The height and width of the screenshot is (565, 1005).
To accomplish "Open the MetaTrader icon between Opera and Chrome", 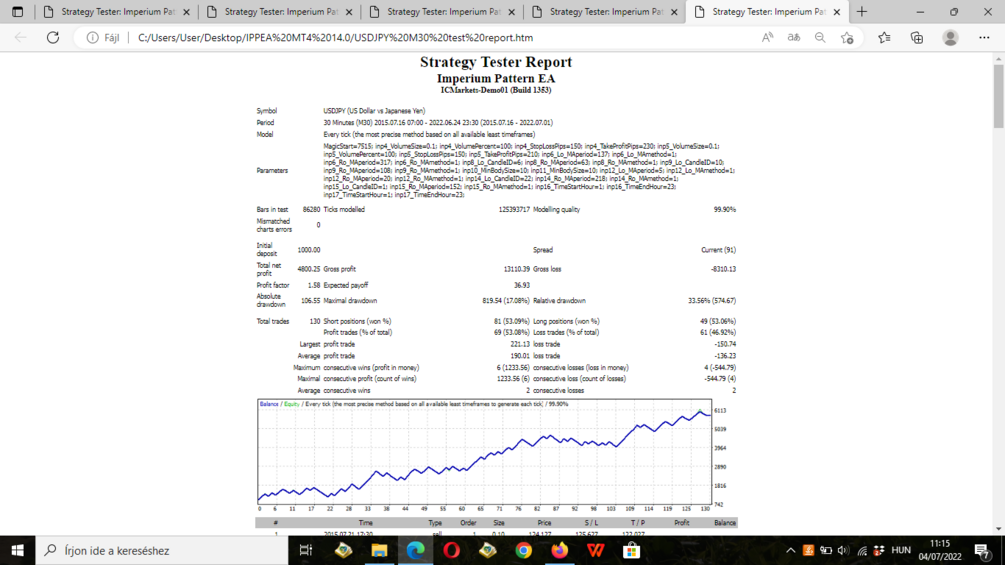I will 487,550.
